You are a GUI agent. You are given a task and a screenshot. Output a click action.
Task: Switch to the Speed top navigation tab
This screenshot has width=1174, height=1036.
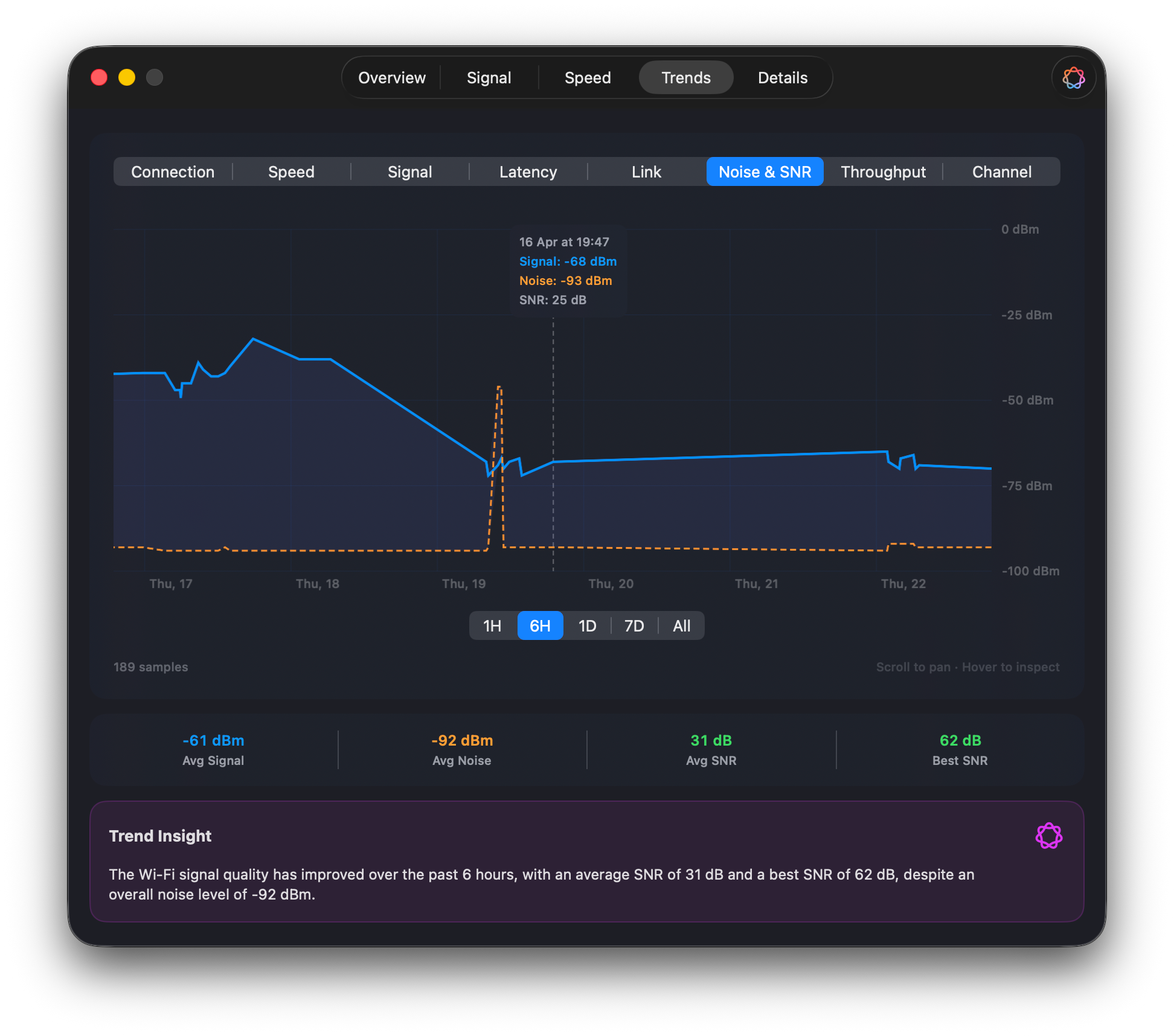coord(587,77)
